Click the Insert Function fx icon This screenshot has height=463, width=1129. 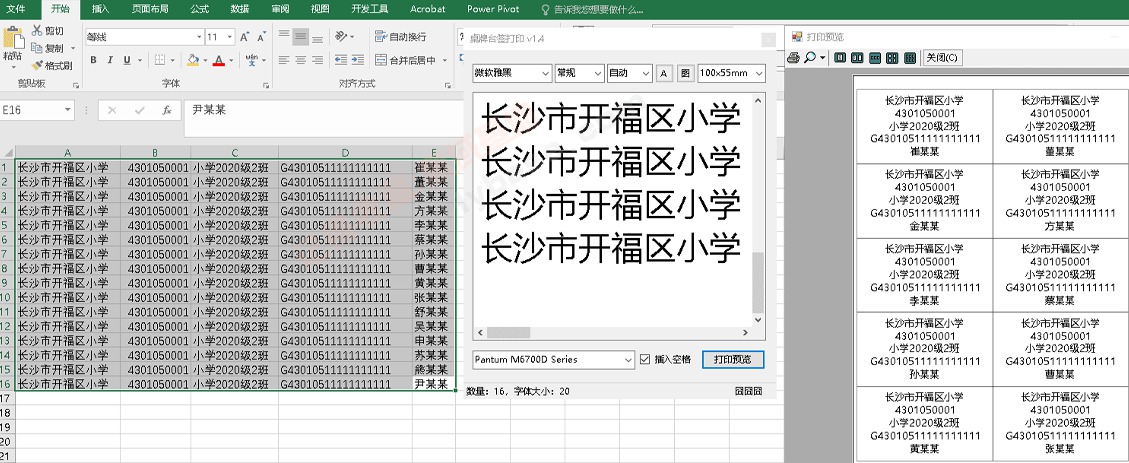pyautogui.click(x=166, y=110)
